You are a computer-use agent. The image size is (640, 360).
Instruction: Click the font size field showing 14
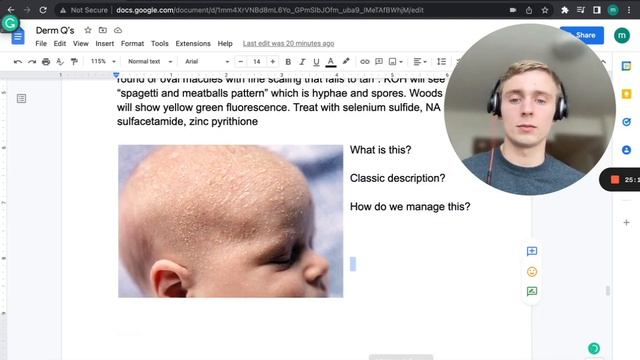tap(256, 62)
